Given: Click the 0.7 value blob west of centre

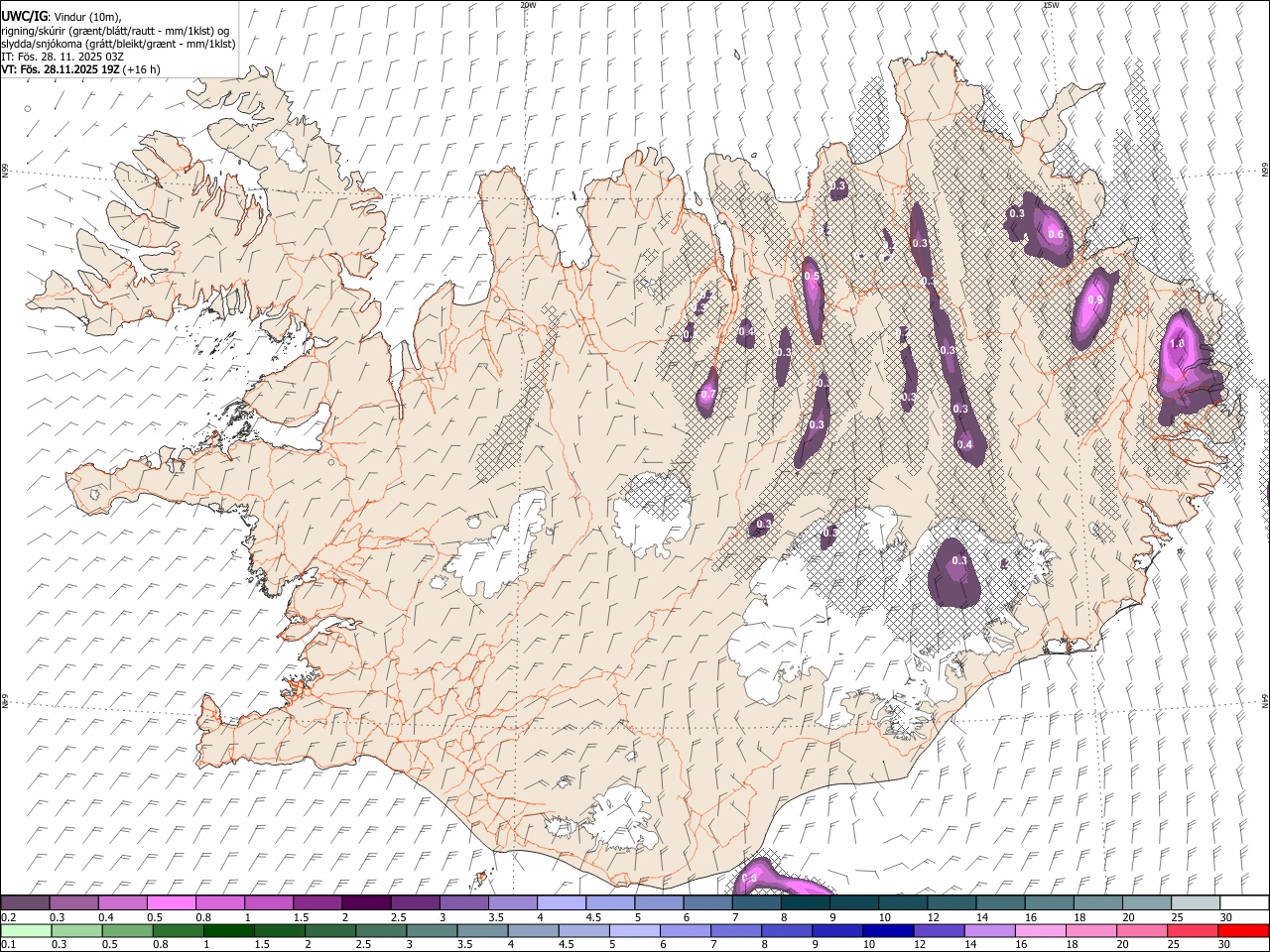Looking at the screenshot, I should click(x=707, y=395).
